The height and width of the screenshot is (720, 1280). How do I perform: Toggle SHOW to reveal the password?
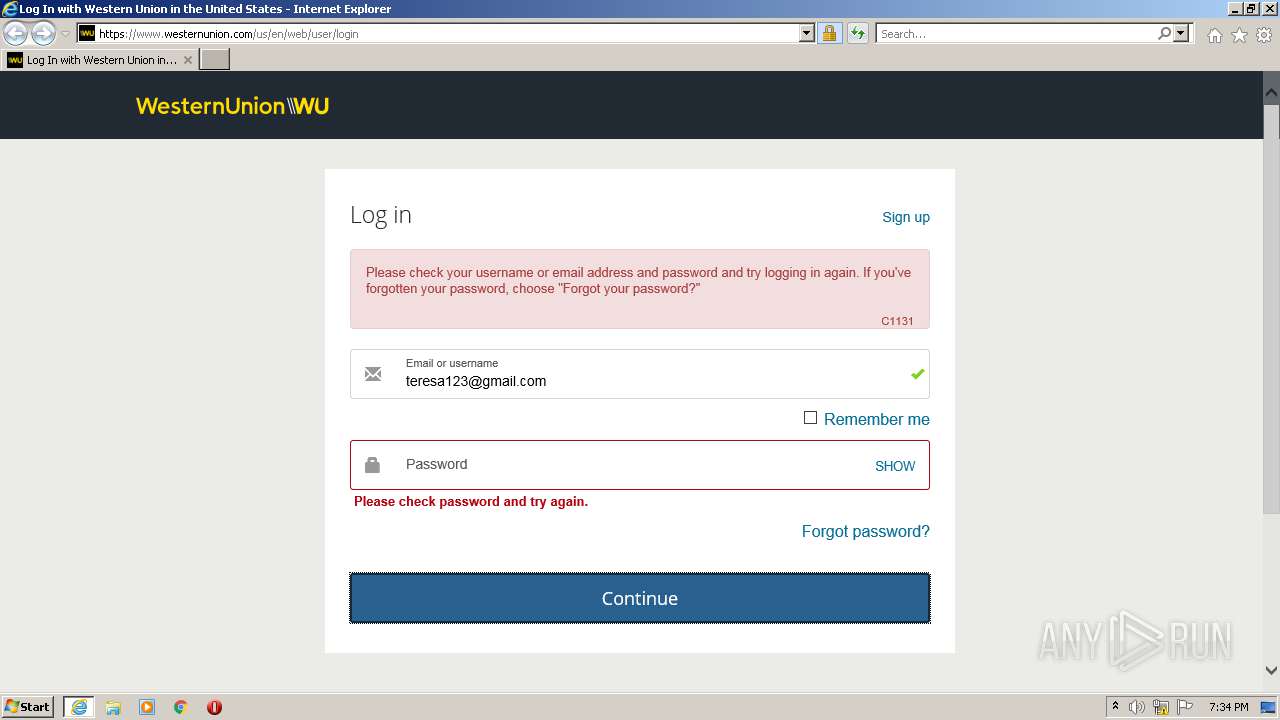pos(895,466)
